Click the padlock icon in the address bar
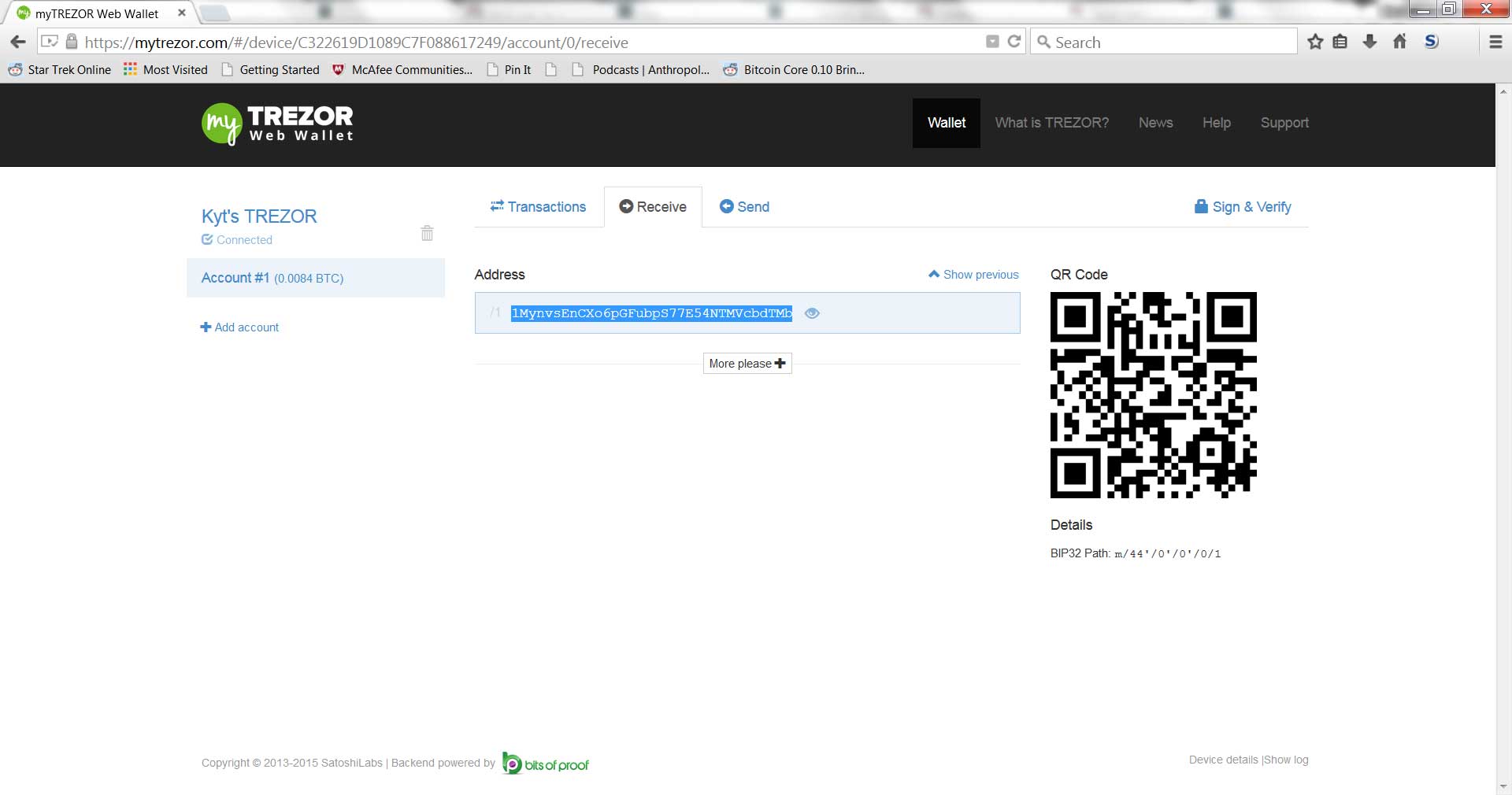Viewport: 1512px width, 795px height. pos(71,42)
